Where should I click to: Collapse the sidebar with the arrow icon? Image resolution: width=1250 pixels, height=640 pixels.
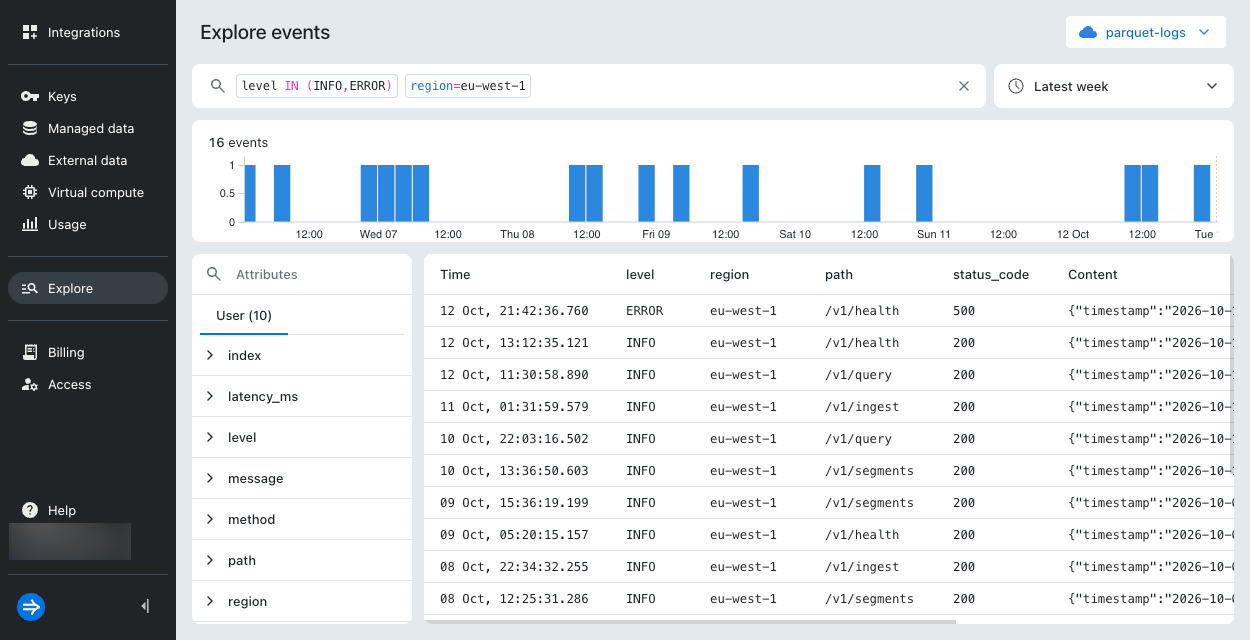pyautogui.click(x=146, y=606)
